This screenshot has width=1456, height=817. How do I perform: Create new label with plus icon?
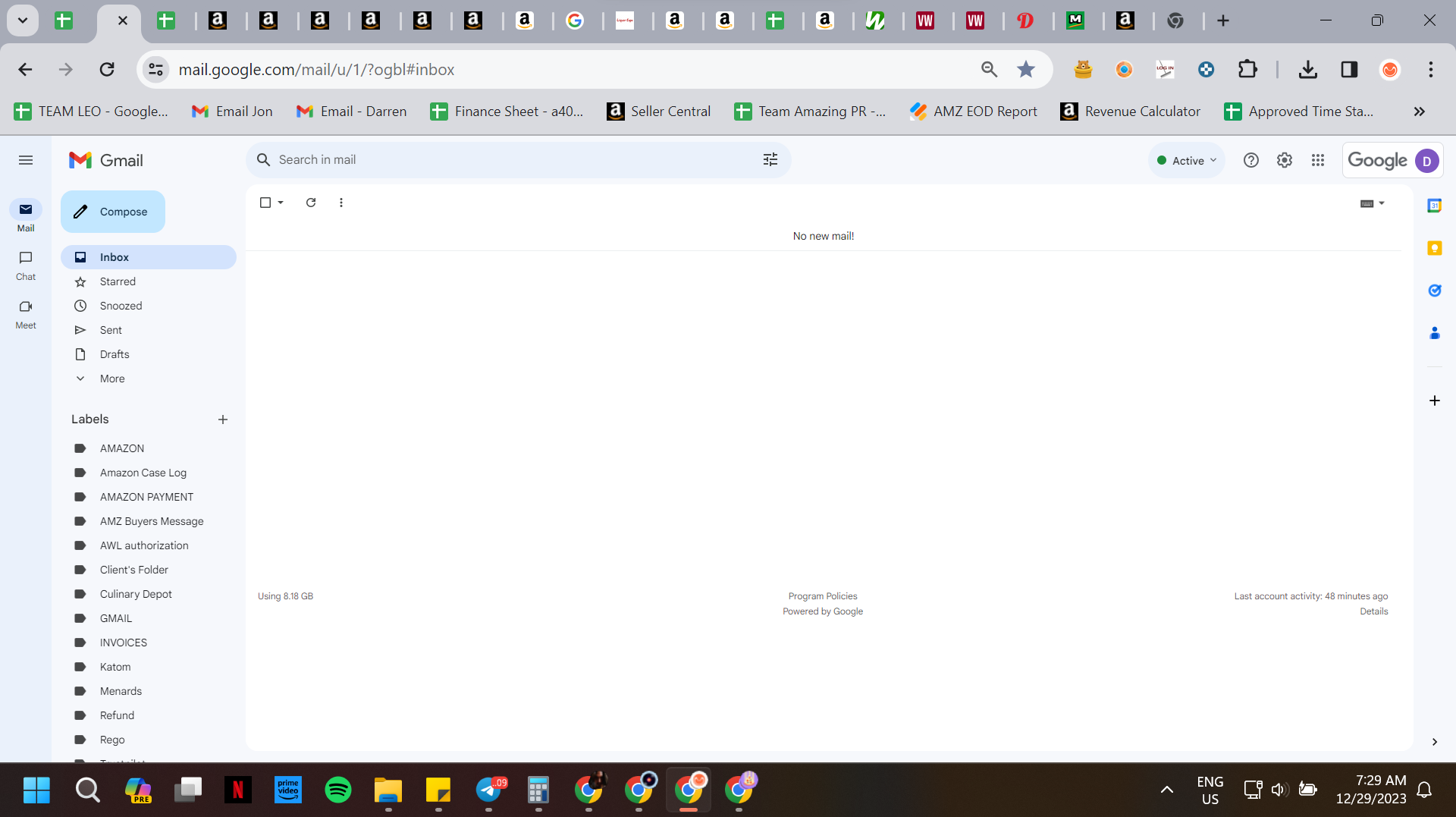223,419
